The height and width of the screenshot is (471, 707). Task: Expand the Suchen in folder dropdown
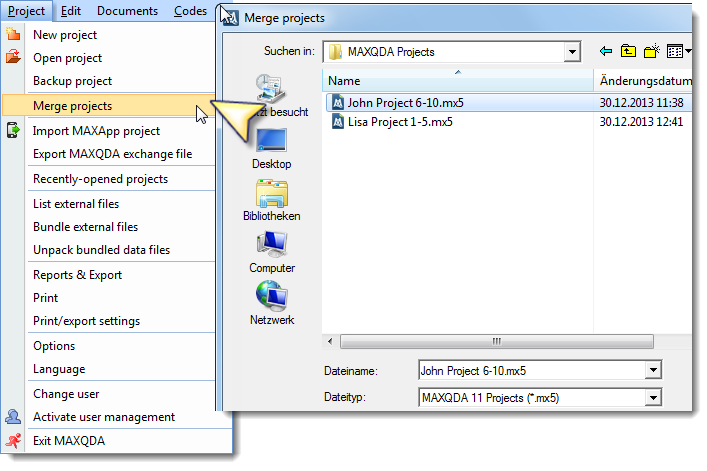[572, 52]
